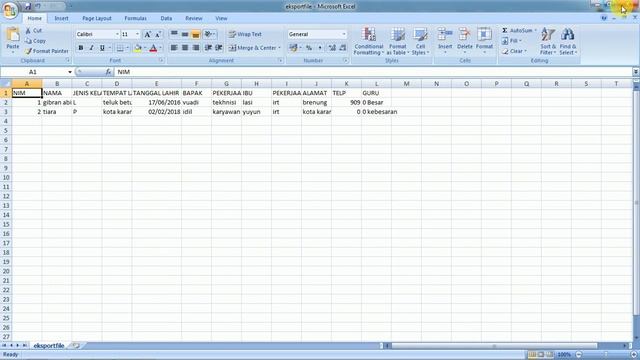Open Format as Table gallery
Viewport: 640px width, 360px height.
pyautogui.click(x=398, y=41)
